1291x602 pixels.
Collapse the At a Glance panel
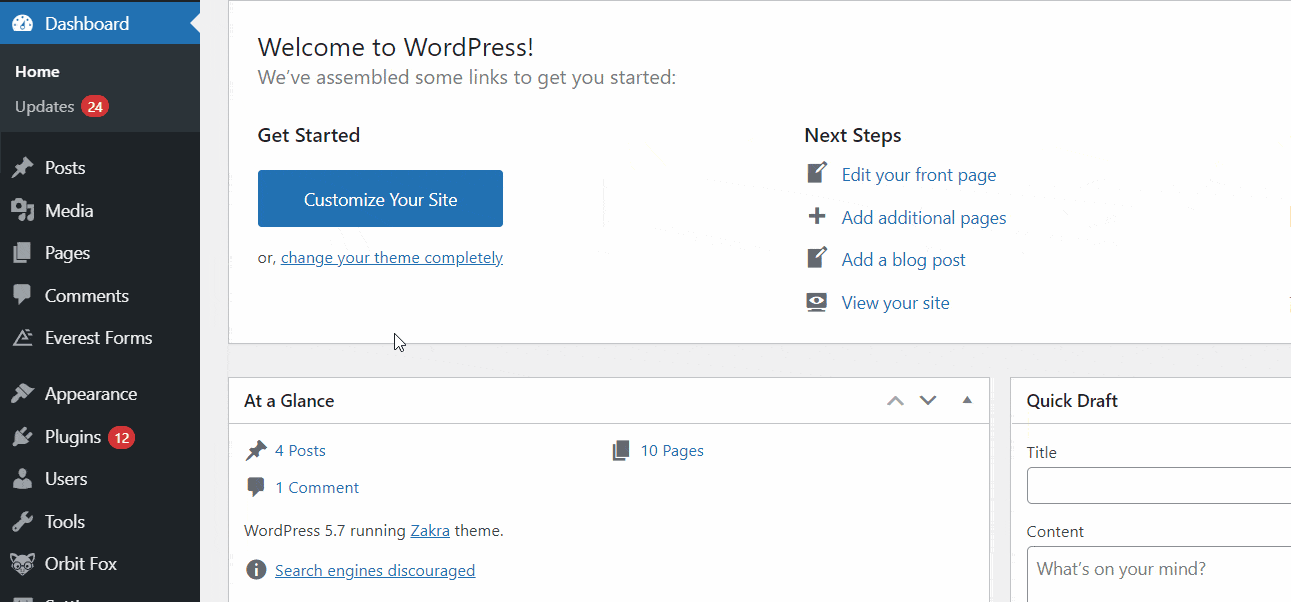pos(967,400)
